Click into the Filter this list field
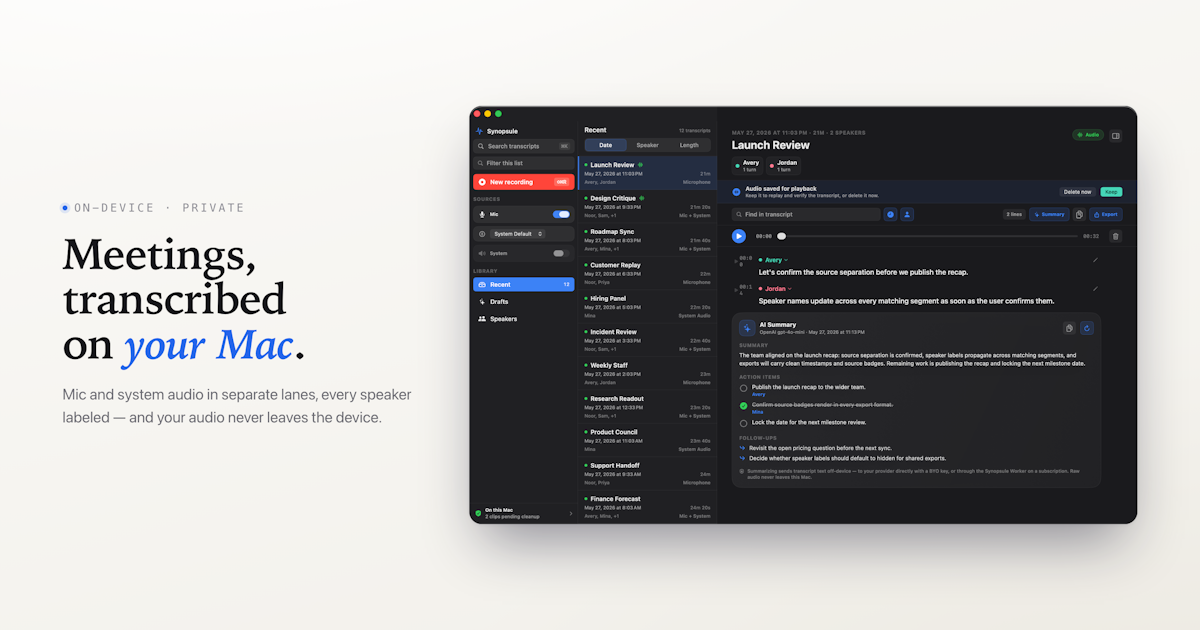Image resolution: width=1200 pixels, height=630 pixels. [524, 163]
